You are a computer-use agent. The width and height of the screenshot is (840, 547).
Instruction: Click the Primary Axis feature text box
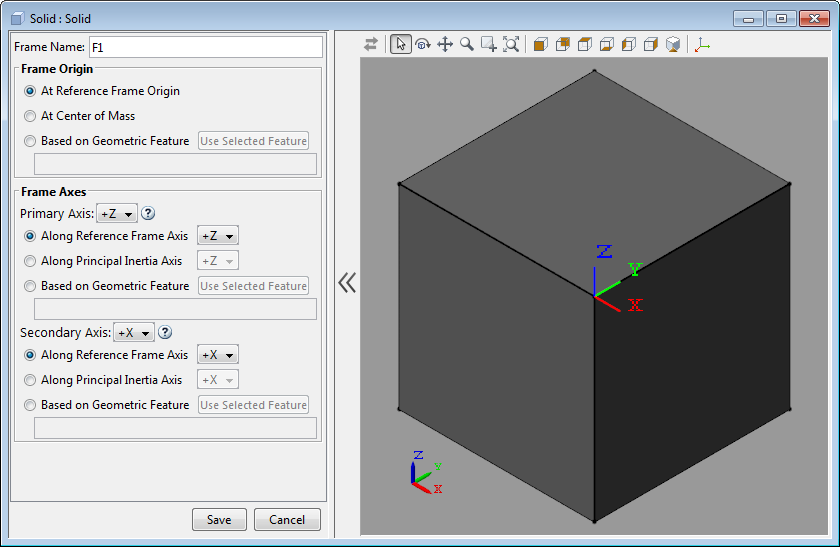coord(175,309)
